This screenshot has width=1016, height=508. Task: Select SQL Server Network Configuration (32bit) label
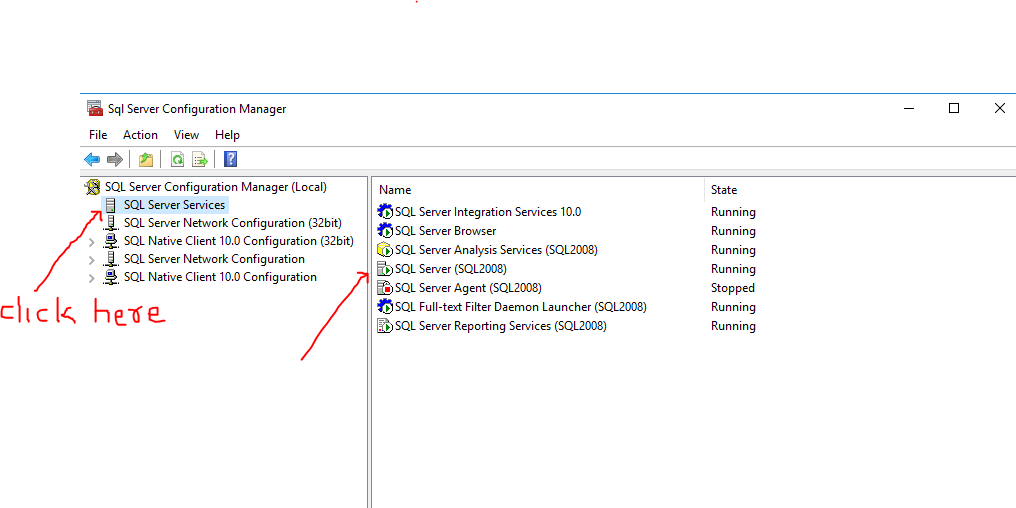pyautogui.click(x=233, y=223)
